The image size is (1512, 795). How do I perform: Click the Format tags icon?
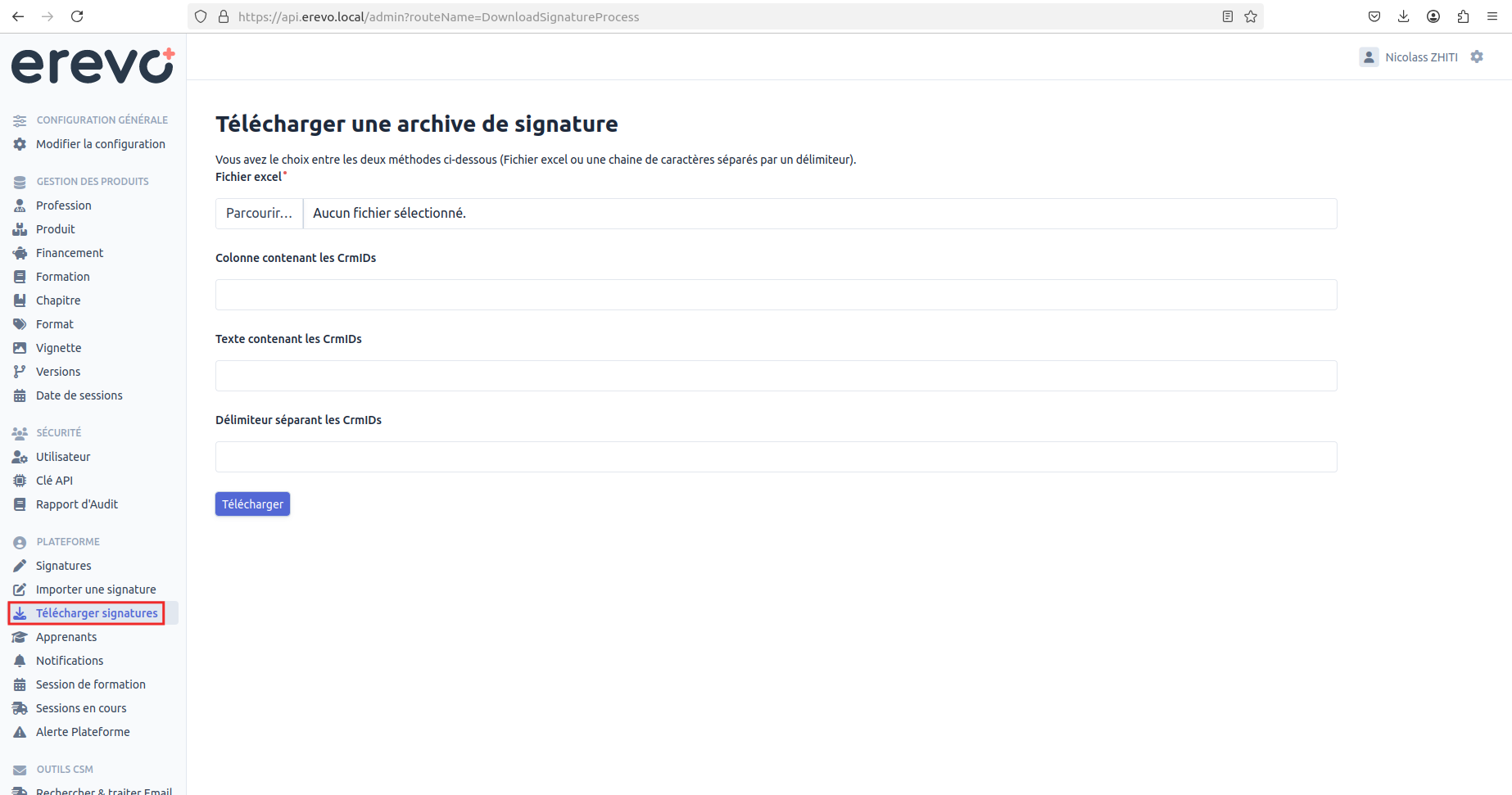click(20, 324)
